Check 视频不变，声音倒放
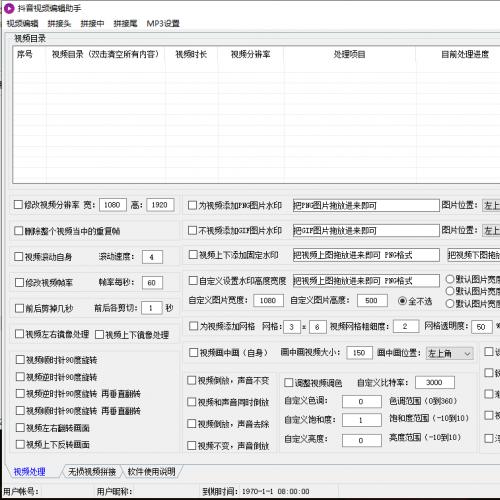The image size is (500, 500). coord(191,446)
